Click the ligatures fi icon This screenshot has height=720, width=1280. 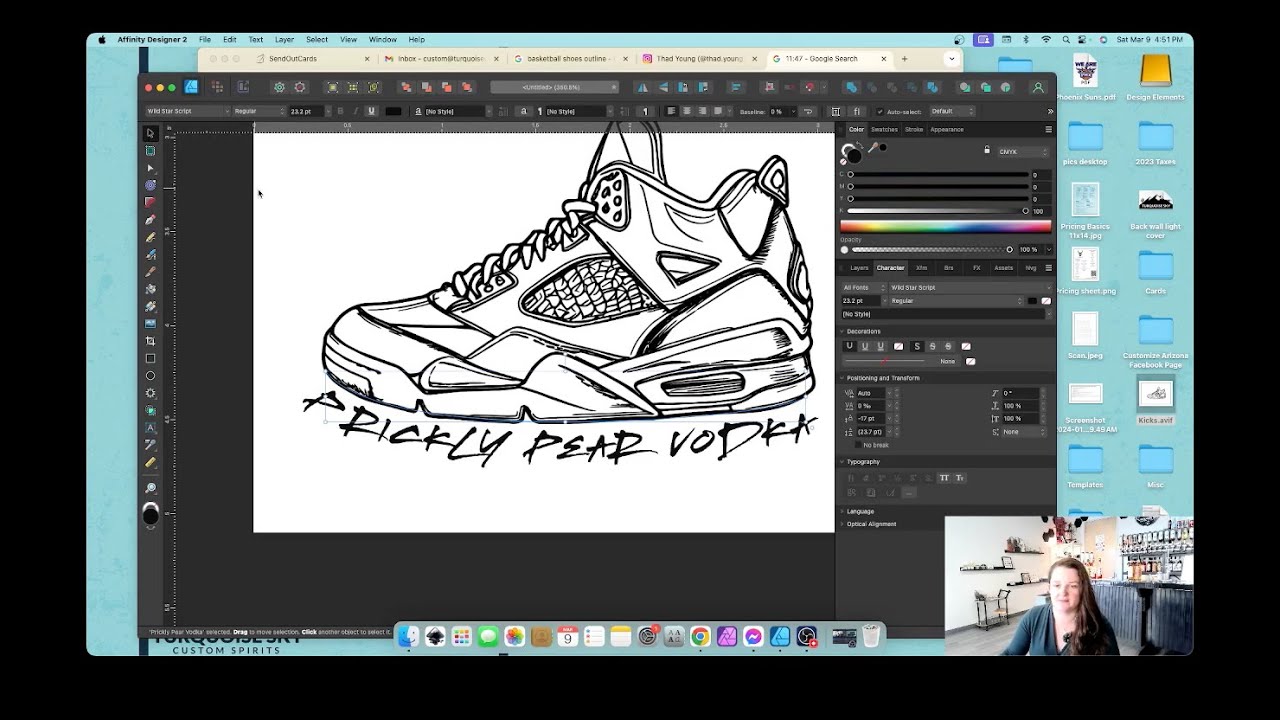[857, 111]
